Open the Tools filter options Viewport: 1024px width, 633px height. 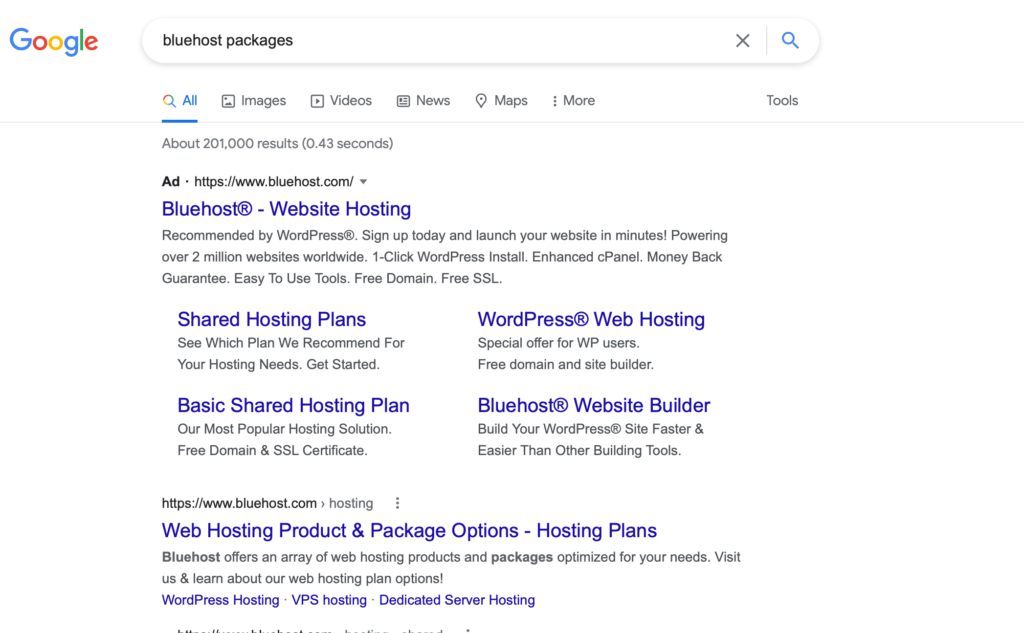click(782, 101)
